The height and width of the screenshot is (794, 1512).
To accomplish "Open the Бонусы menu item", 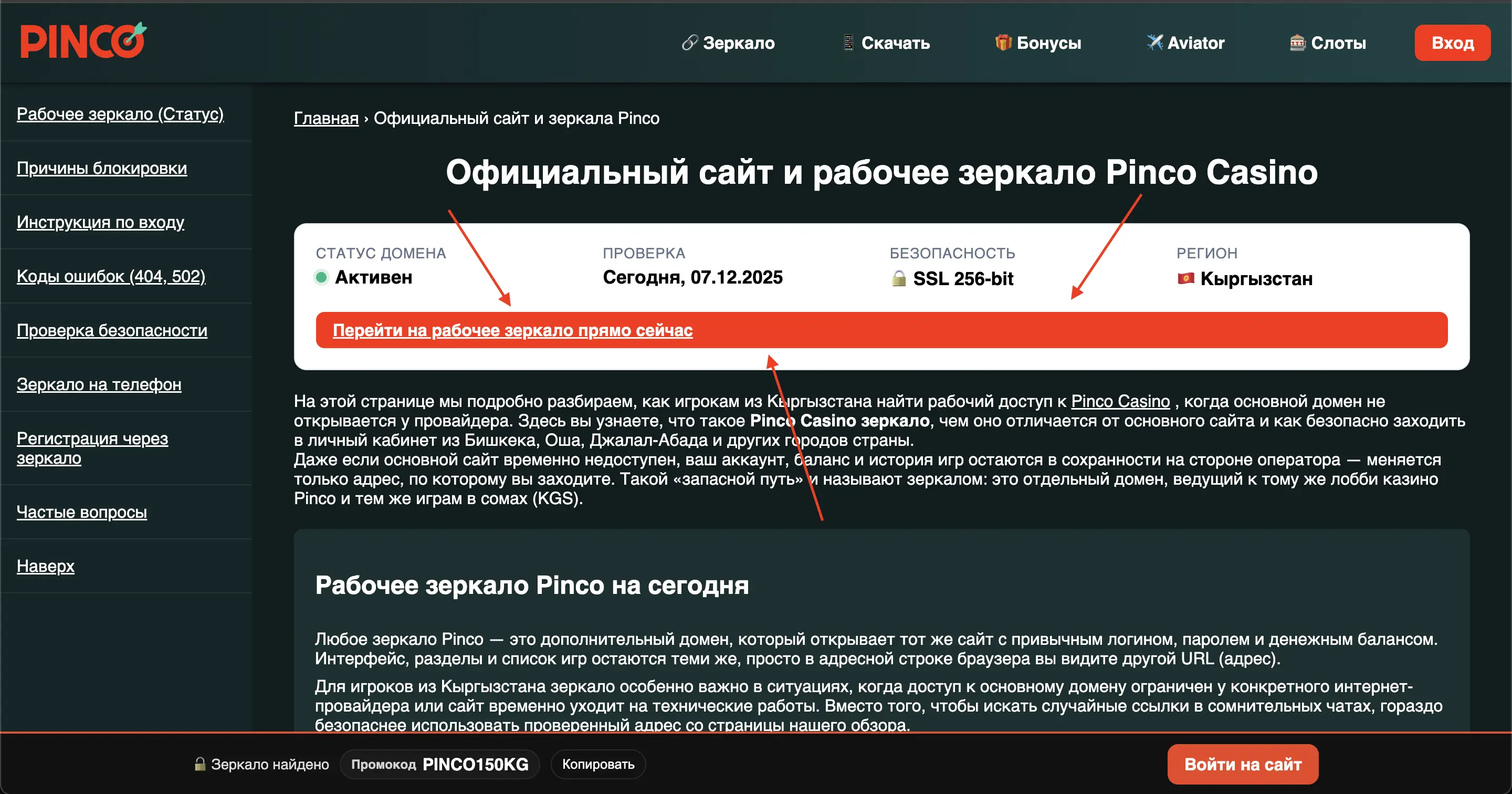I will click(x=1051, y=43).
